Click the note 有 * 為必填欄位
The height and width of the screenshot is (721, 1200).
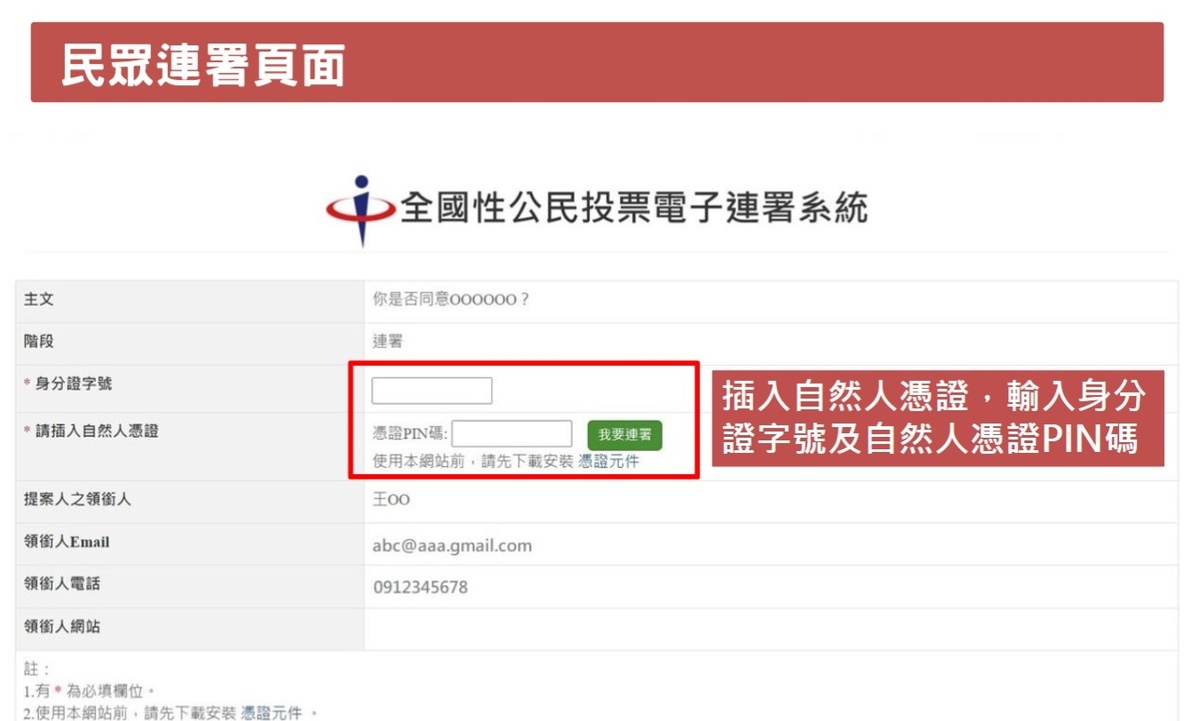pyautogui.click(x=89, y=691)
